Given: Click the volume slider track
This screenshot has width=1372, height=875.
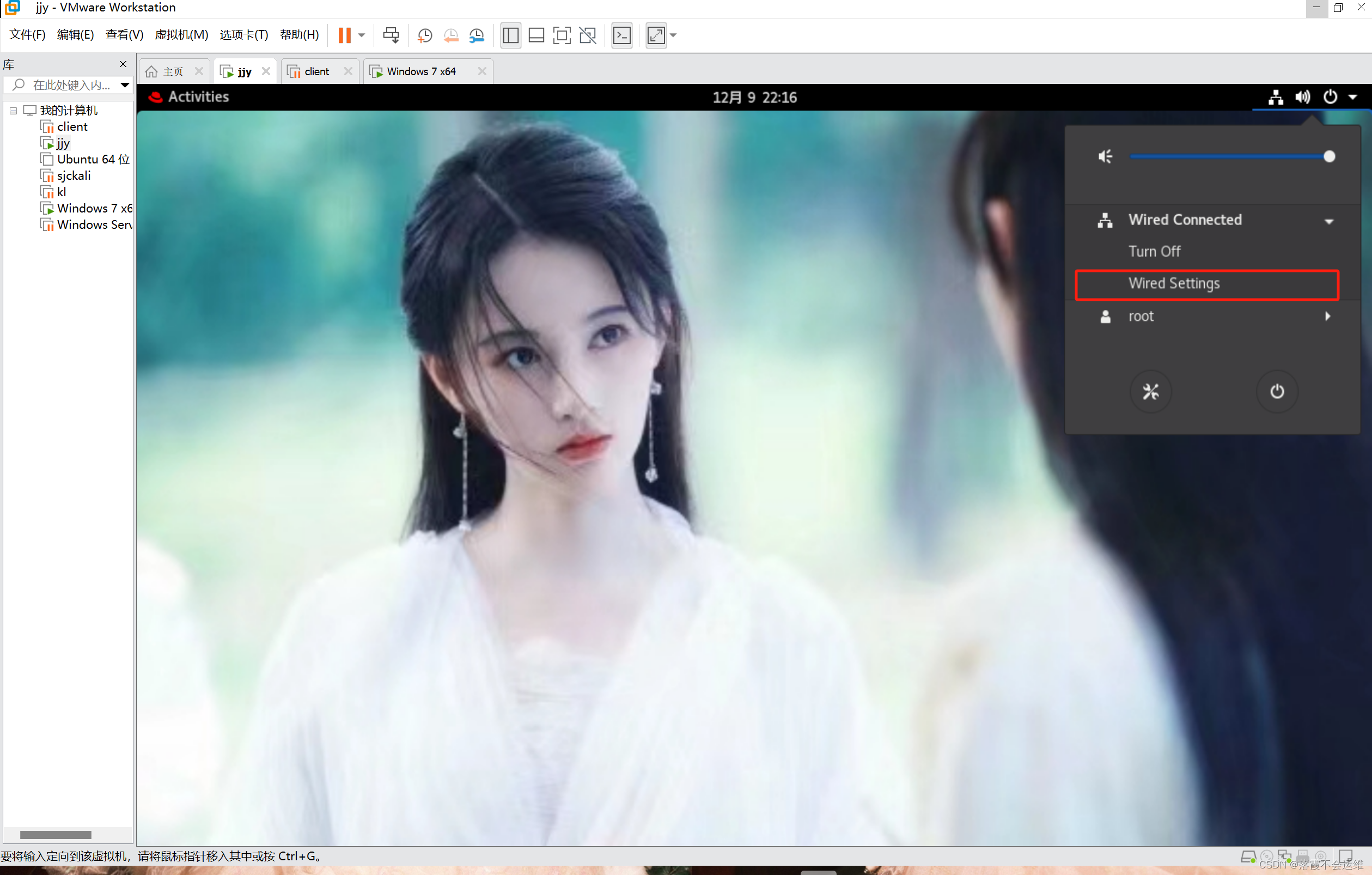Looking at the screenshot, I should [1225, 156].
